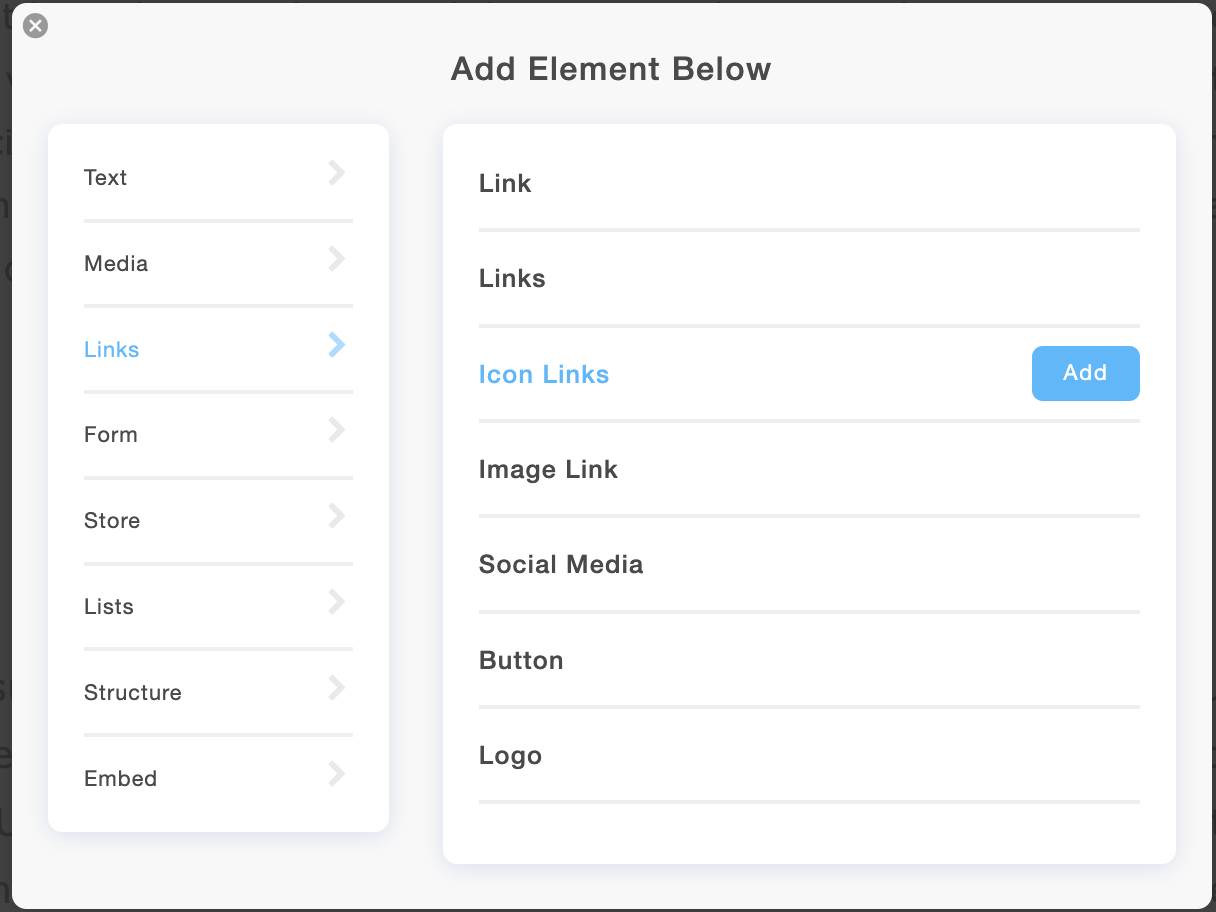Expand the Text category chevron
Image resolution: width=1216 pixels, height=912 pixels.
335,173
